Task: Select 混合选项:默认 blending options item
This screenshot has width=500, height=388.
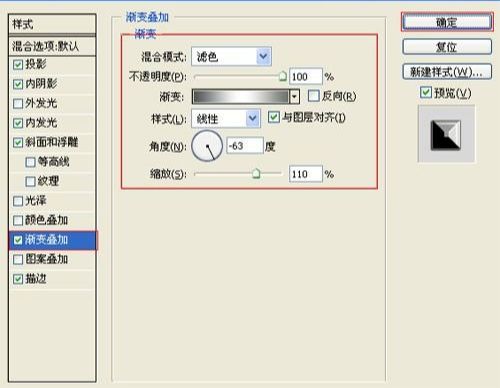Action: 52,46
